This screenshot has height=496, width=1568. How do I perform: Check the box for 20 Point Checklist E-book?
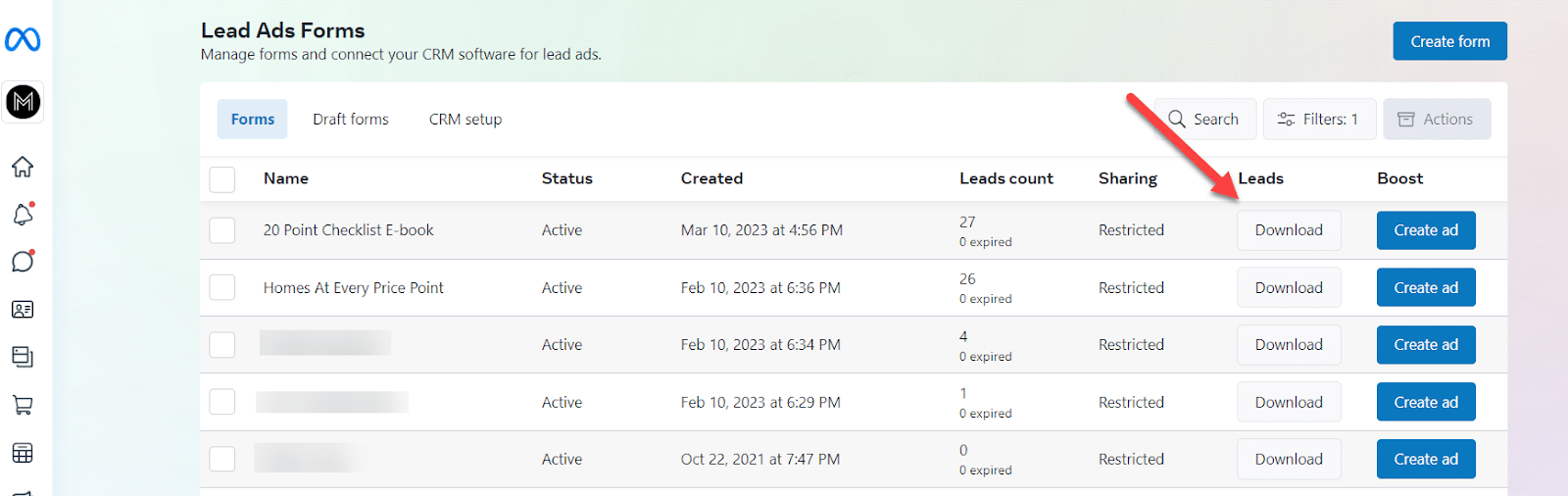point(222,230)
